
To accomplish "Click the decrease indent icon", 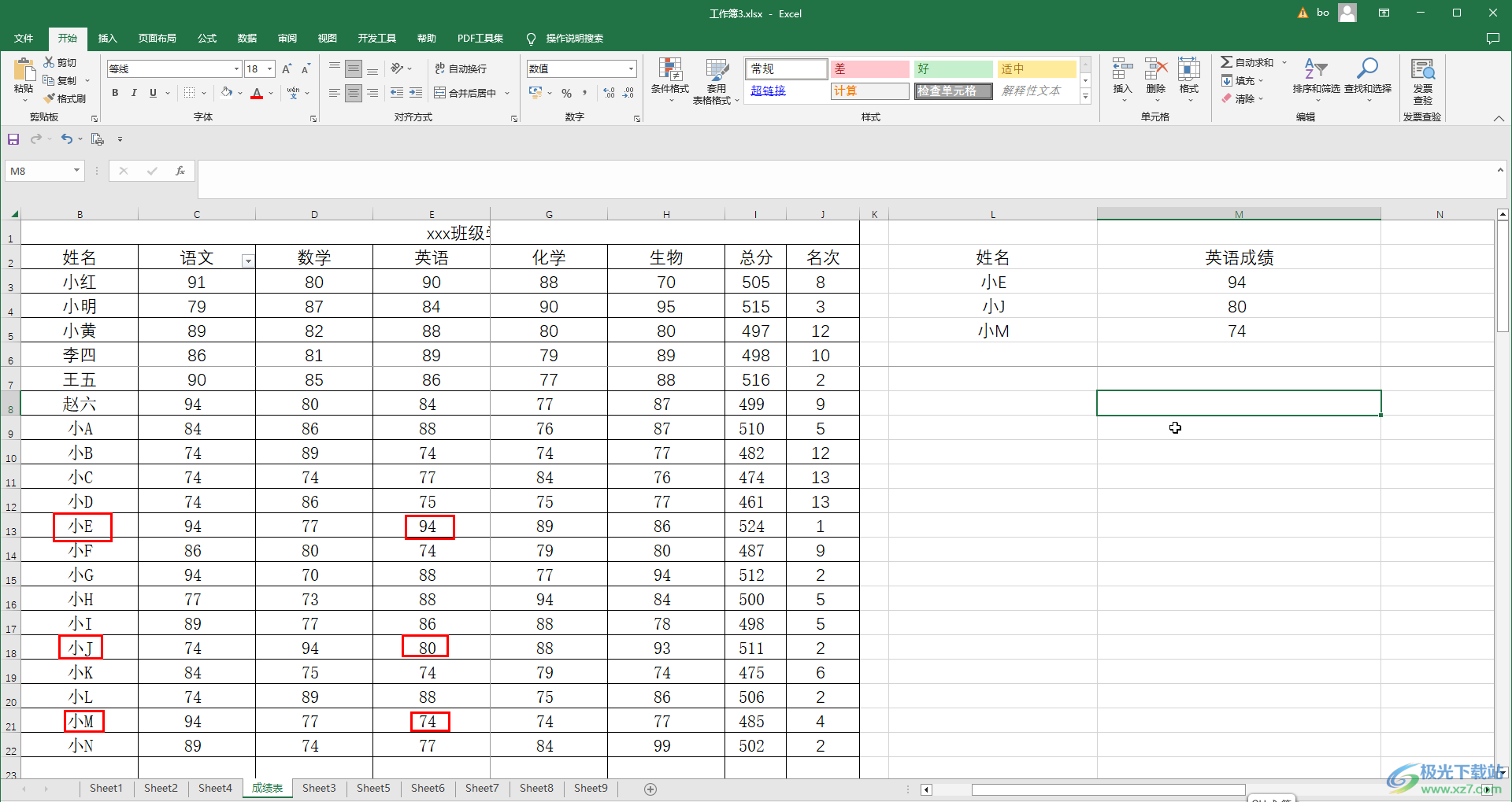I will pyautogui.click(x=397, y=93).
